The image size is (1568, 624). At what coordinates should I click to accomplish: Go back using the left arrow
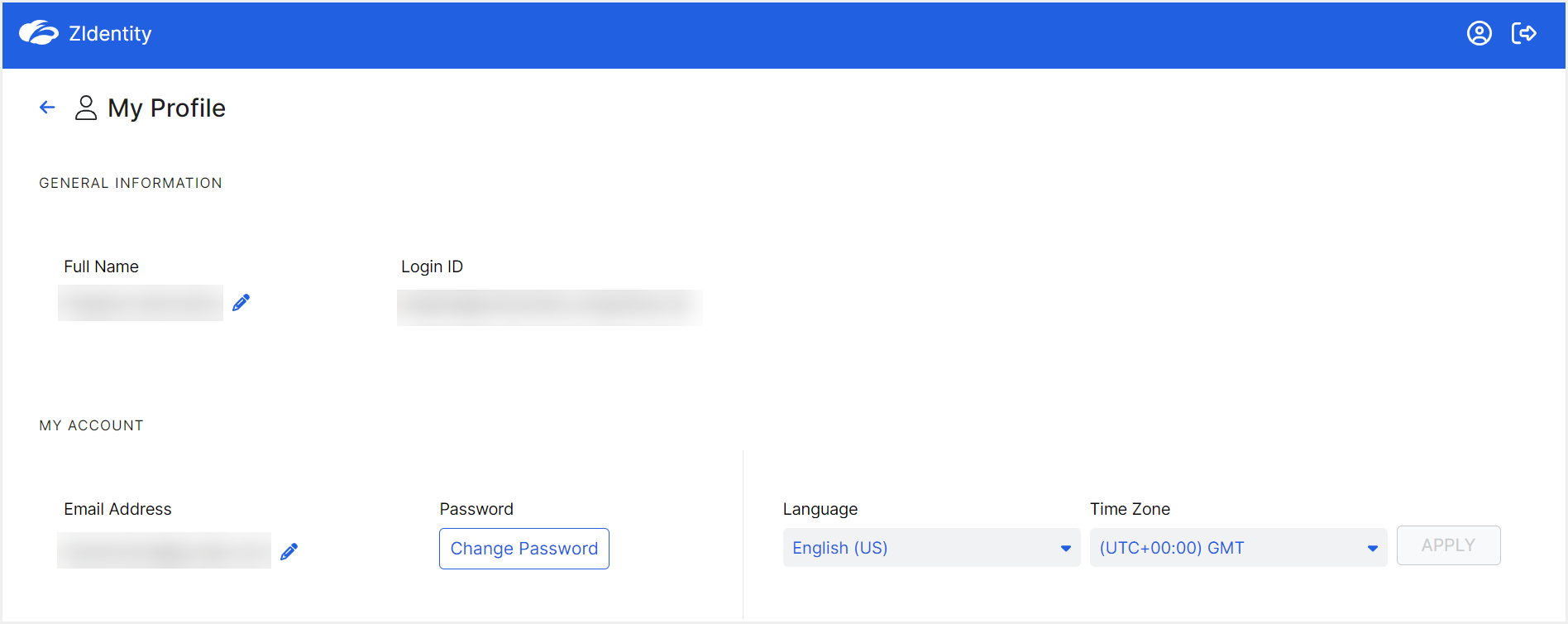(47, 108)
